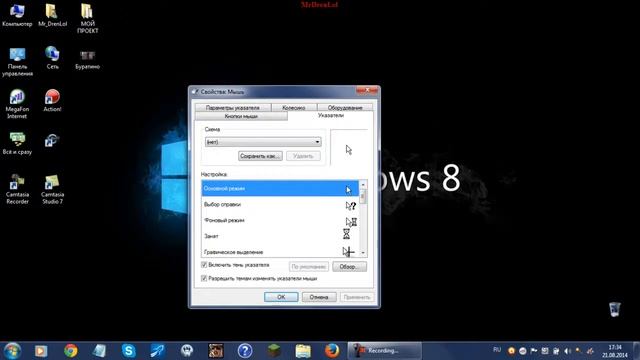Launch Firefox from the taskbar
Viewport: 640px width, 360px height.
[x=332, y=351]
